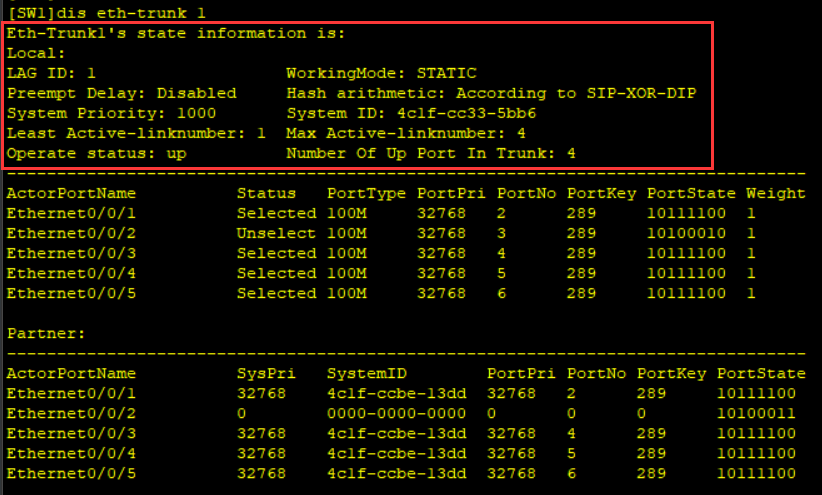The image size is (822, 495).
Task: Select 'Ethernet0/0/1' in the Partner table
Action: point(71,393)
